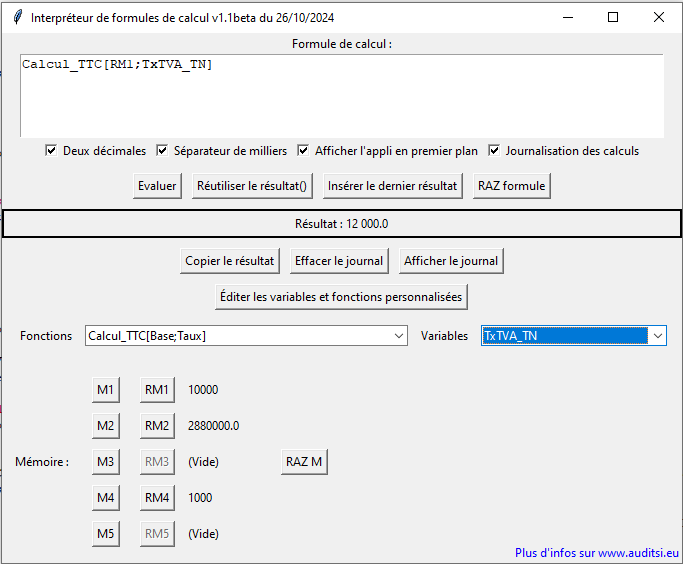Store result in memory M4
The width and height of the screenshot is (683, 564).
[x=106, y=498]
